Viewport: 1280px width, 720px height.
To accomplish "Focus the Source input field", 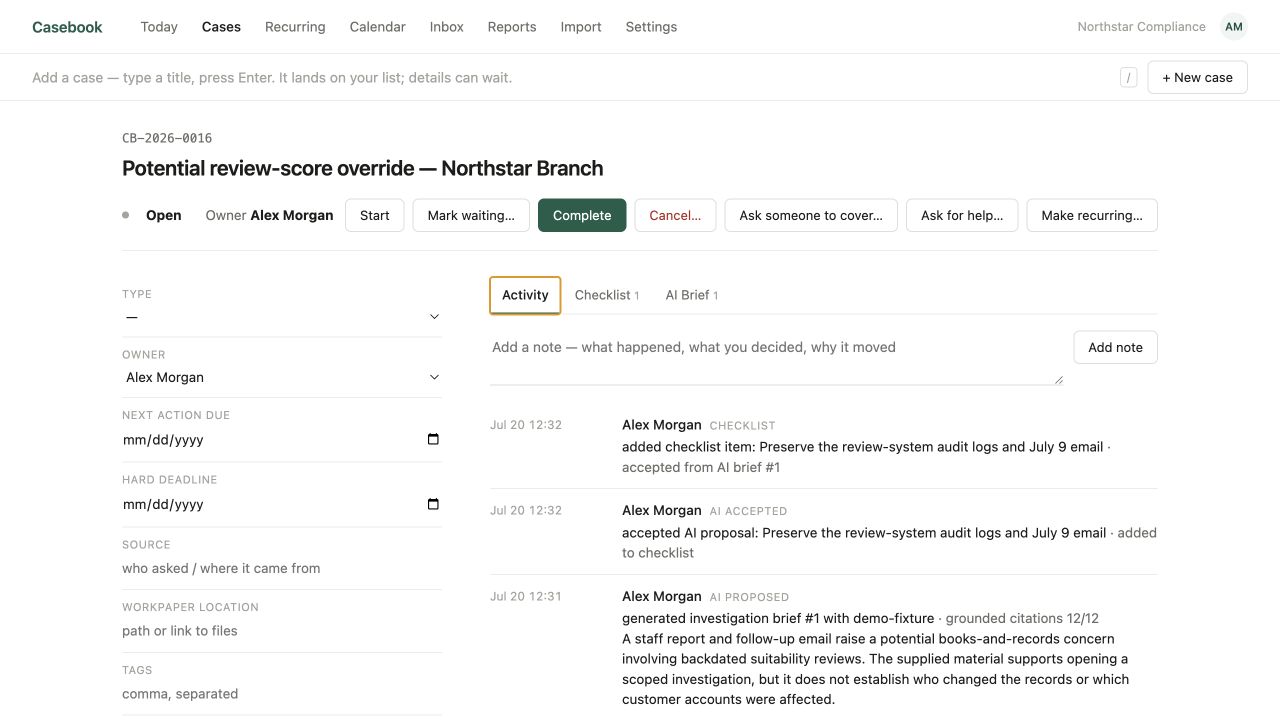I will pyautogui.click(x=282, y=568).
